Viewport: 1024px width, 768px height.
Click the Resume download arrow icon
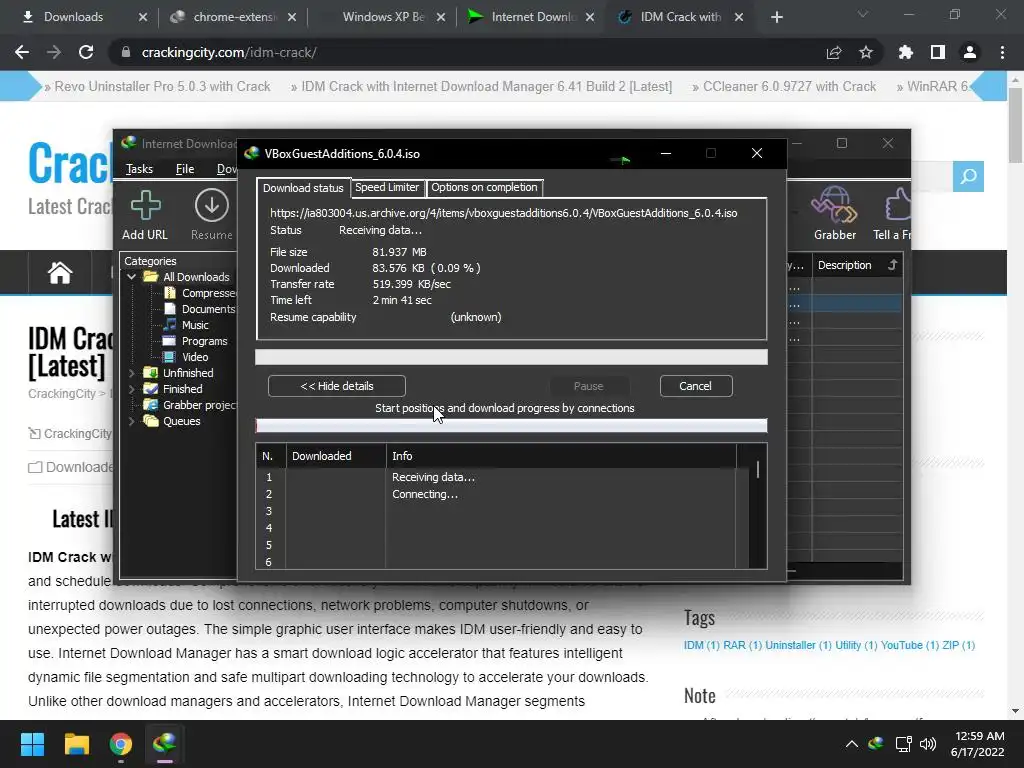point(212,205)
